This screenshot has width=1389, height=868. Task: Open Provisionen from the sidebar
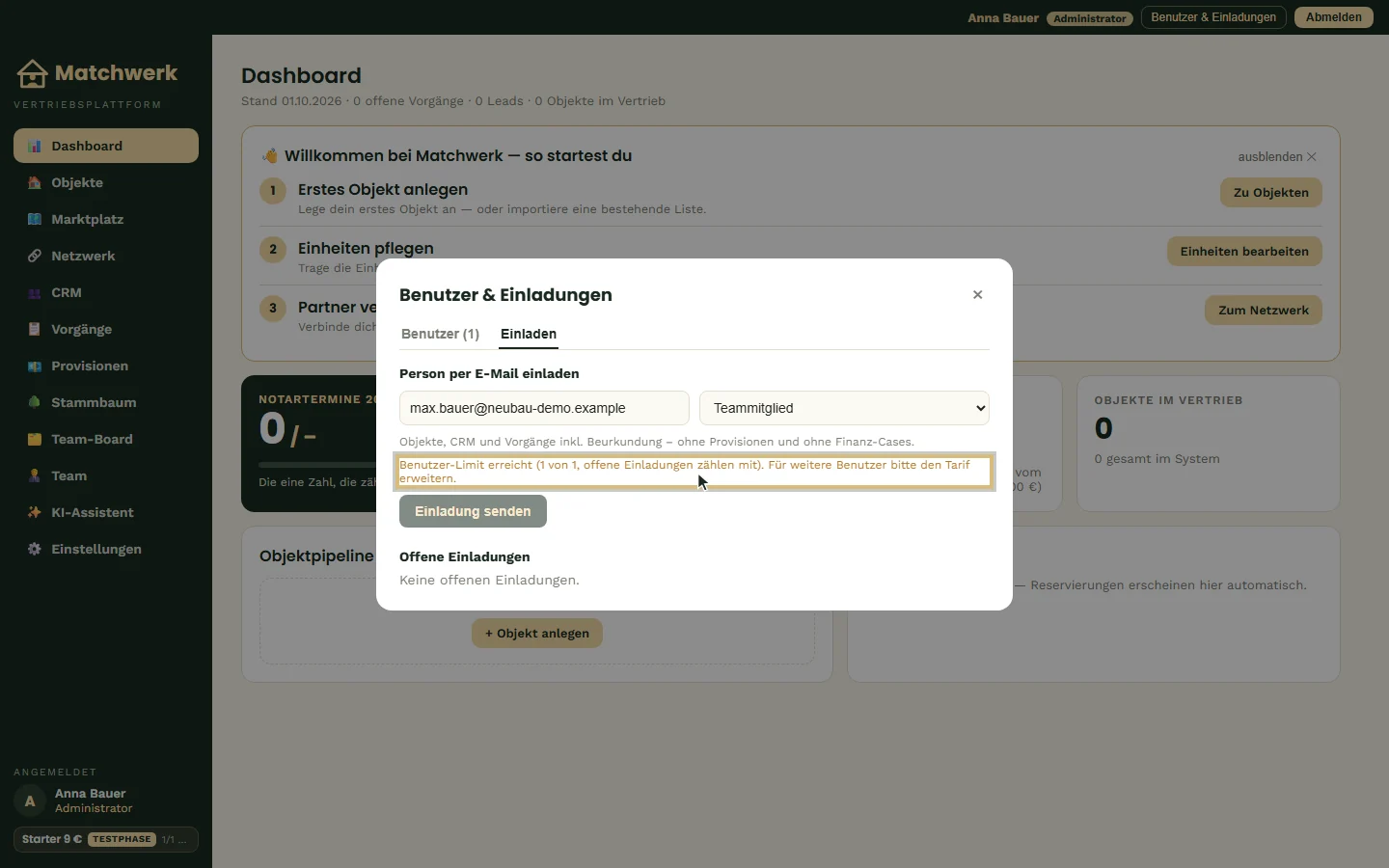point(106,366)
